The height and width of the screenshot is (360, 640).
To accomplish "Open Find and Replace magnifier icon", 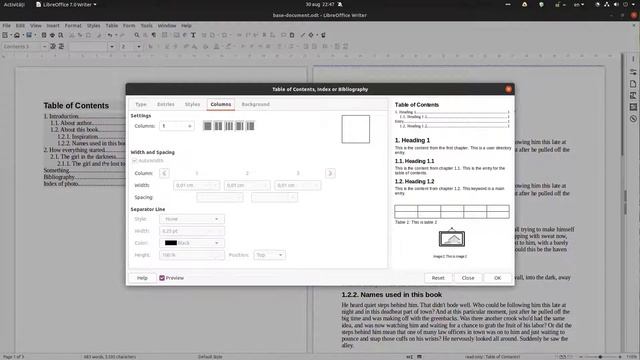I will 137,36.
